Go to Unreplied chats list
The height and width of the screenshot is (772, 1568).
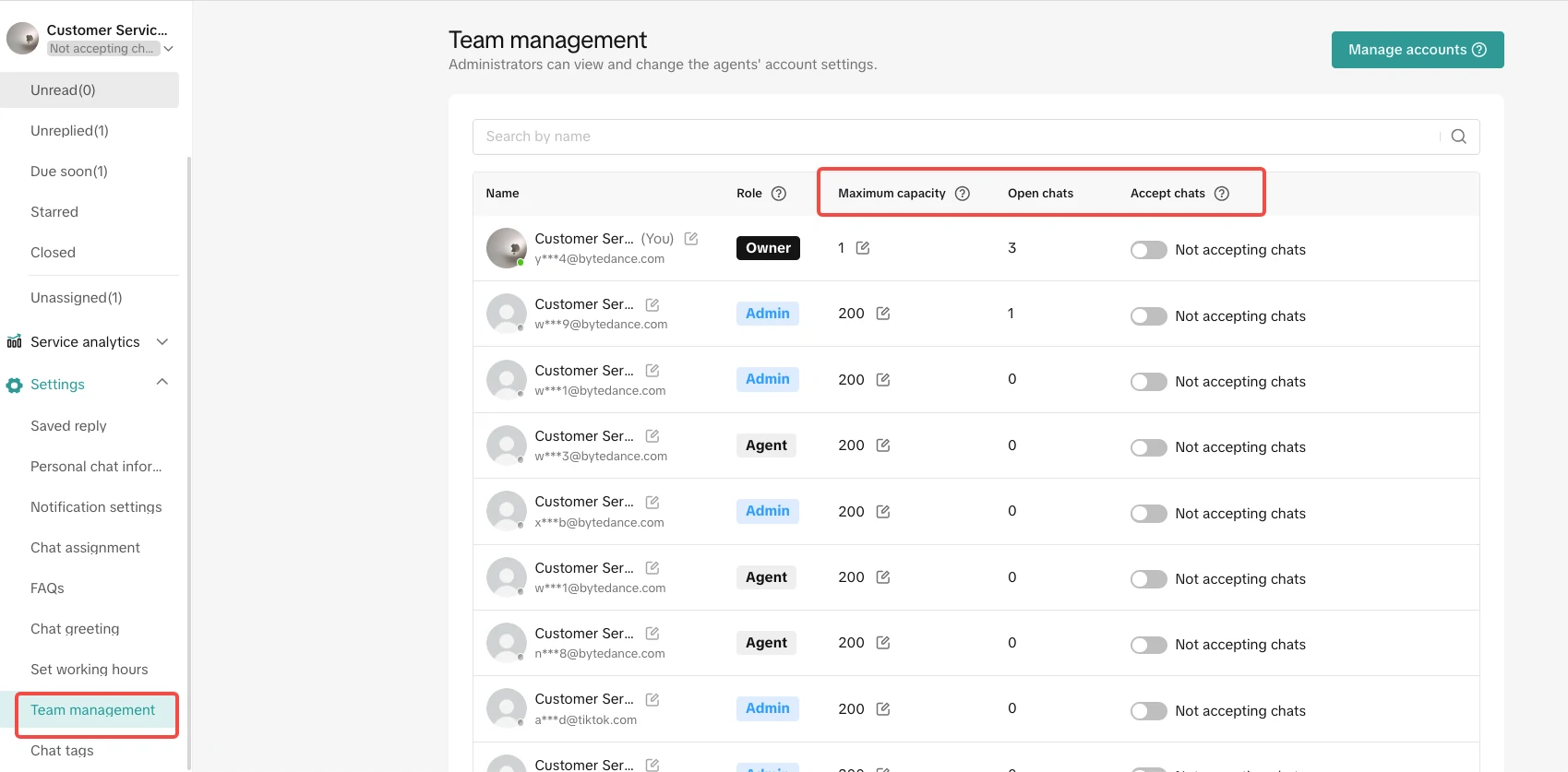(x=69, y=131)
